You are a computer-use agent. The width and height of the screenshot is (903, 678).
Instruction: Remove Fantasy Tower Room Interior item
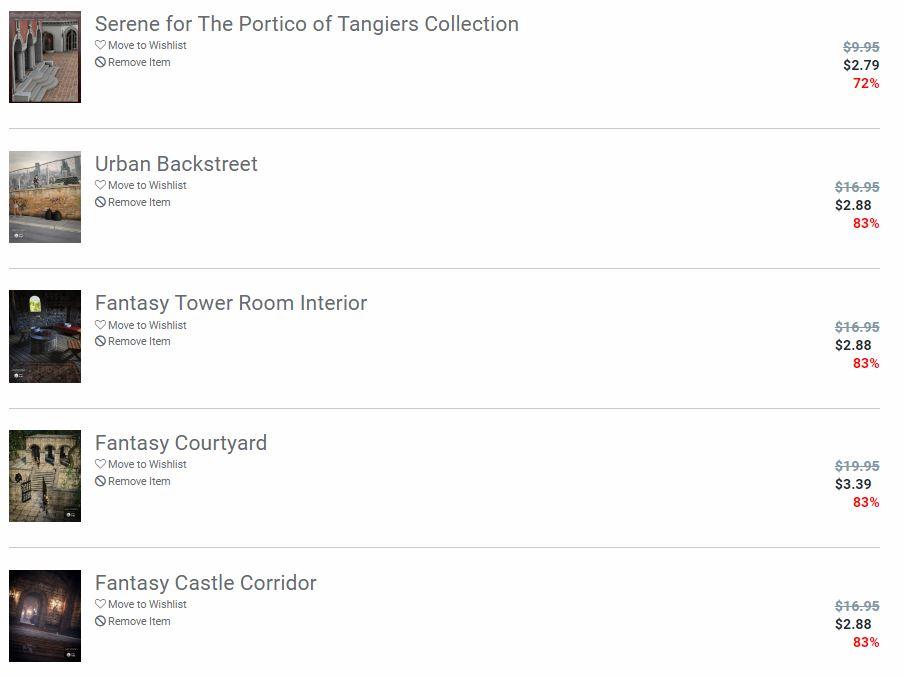[139, 341]
